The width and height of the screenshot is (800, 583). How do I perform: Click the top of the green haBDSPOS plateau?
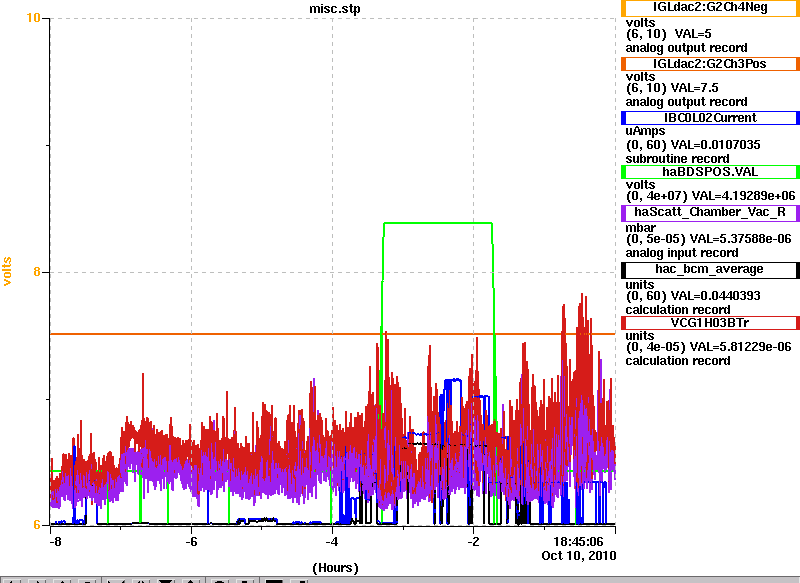click(438, 223)
